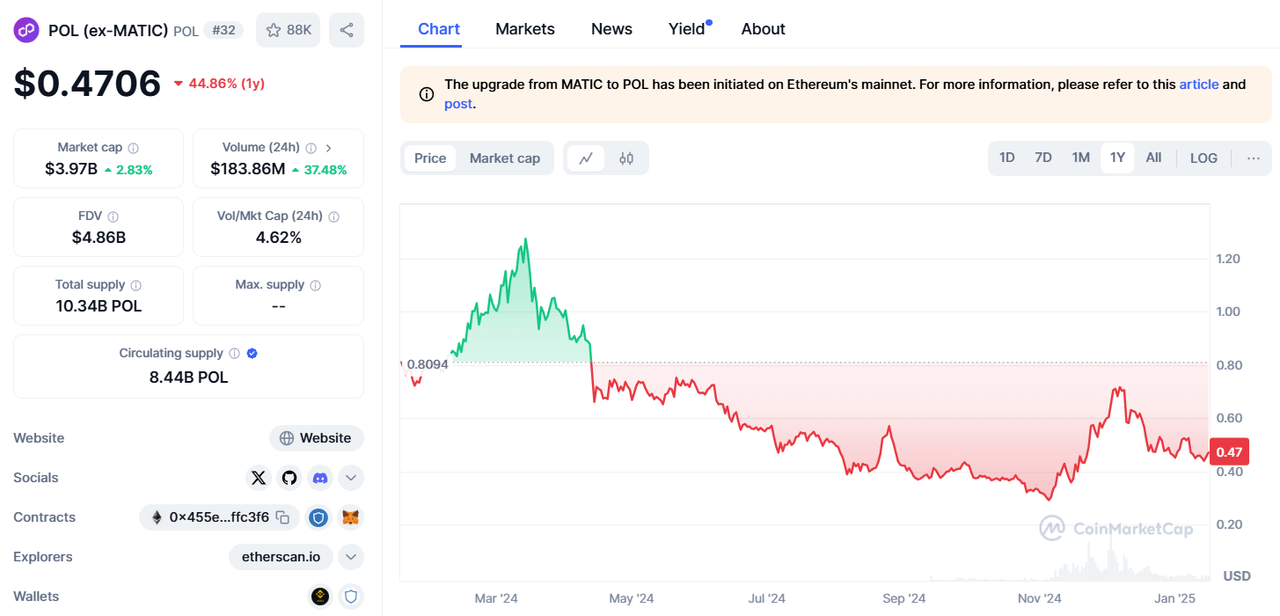Set chart range to 1Y
Image resolution: width=1280 pixels, height=616 pixels.
pyautogui.click(x=1118, y=158)
